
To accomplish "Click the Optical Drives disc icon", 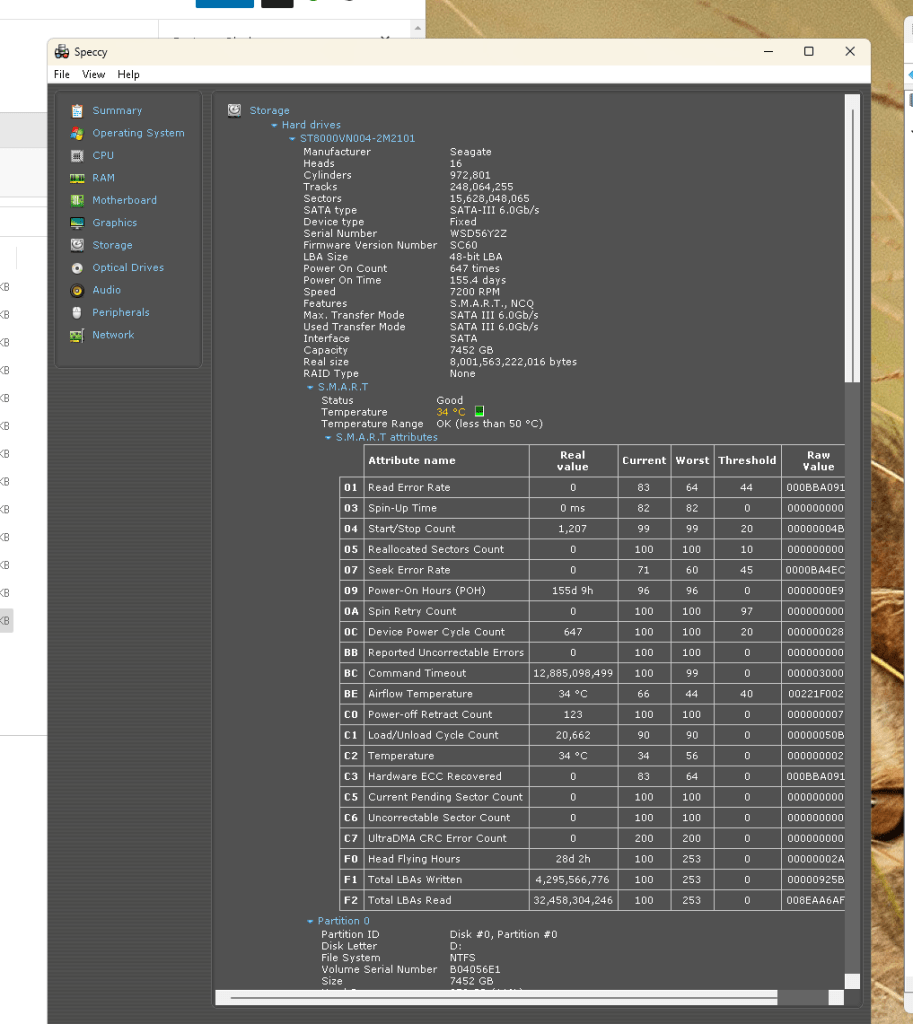I will [77, 268].
